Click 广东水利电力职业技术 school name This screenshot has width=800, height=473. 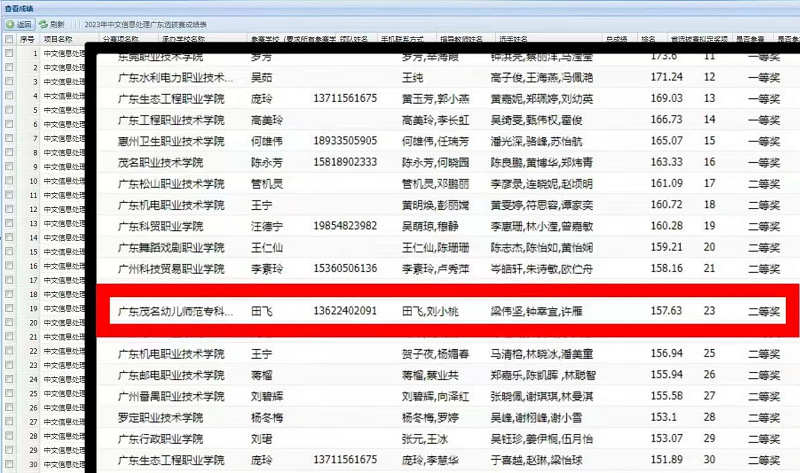[x=176, y=78]
